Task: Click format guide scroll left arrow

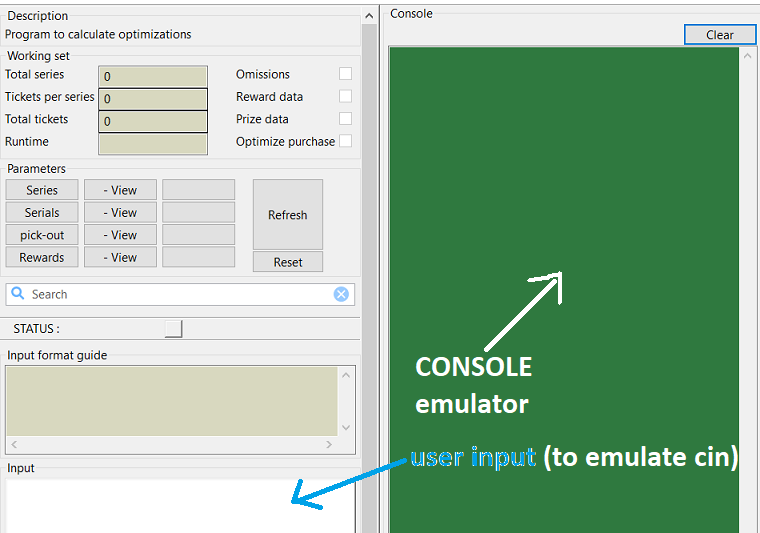Action: [x=14, y=444]
